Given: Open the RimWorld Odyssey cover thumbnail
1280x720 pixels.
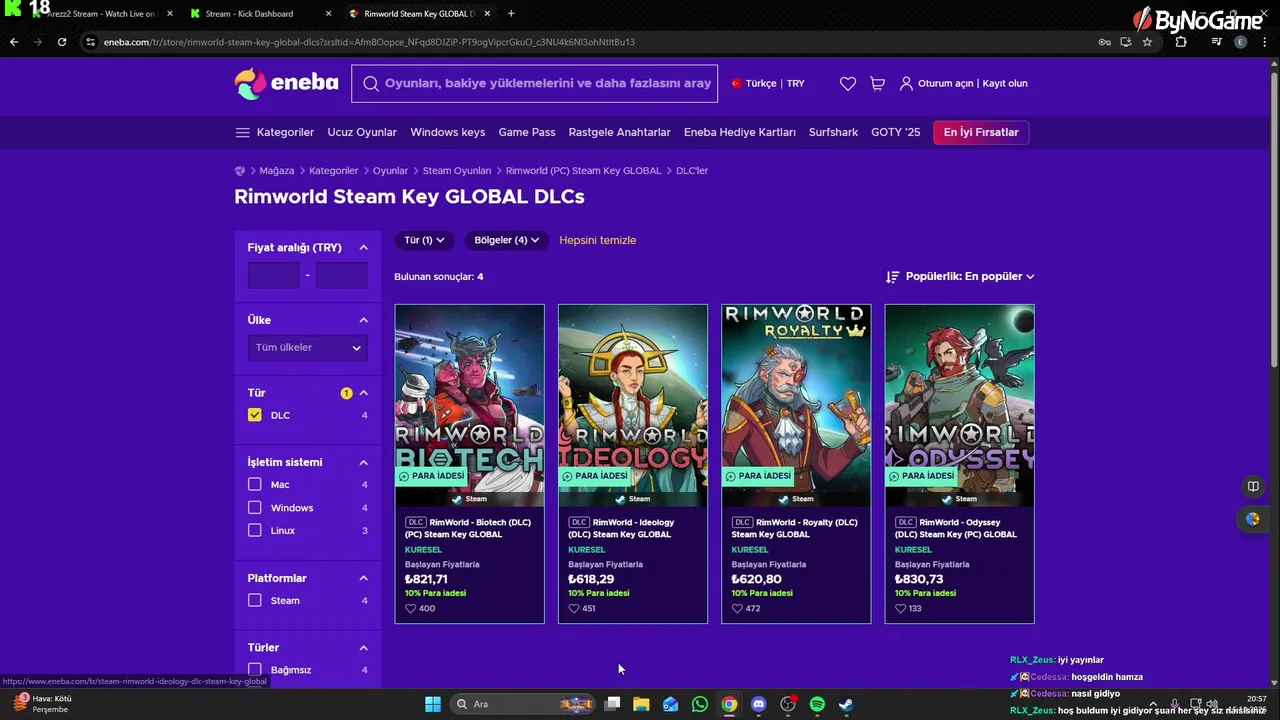Looking at the screenshot, I should tap(960, 405).
